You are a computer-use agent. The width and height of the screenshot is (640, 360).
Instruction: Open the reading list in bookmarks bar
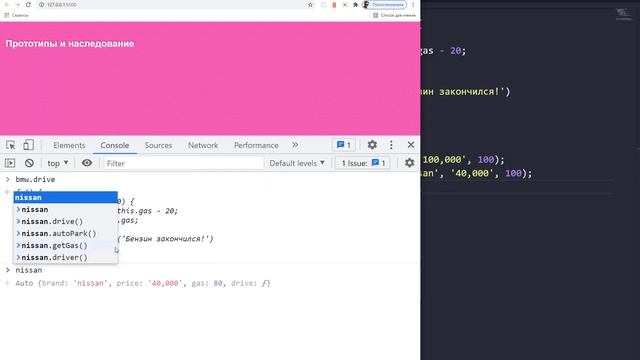[394, 15]
